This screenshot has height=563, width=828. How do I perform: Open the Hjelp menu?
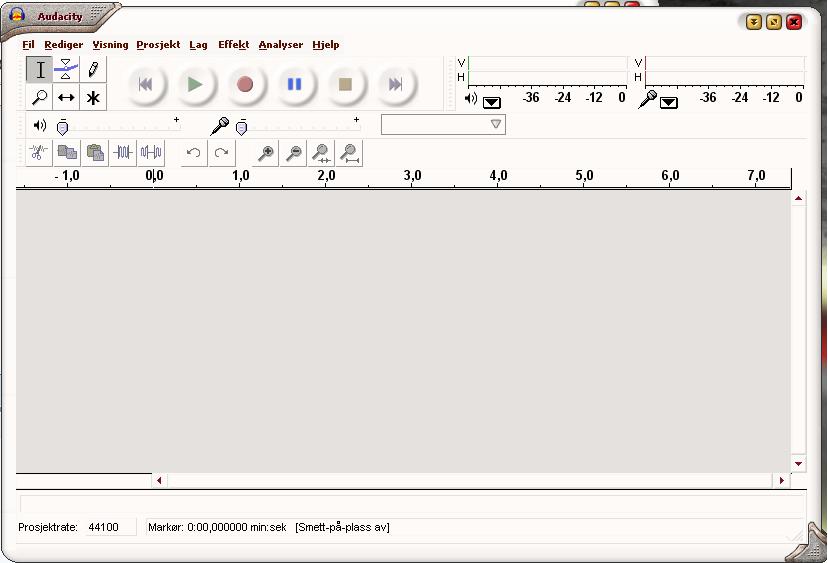pos(326,45)
